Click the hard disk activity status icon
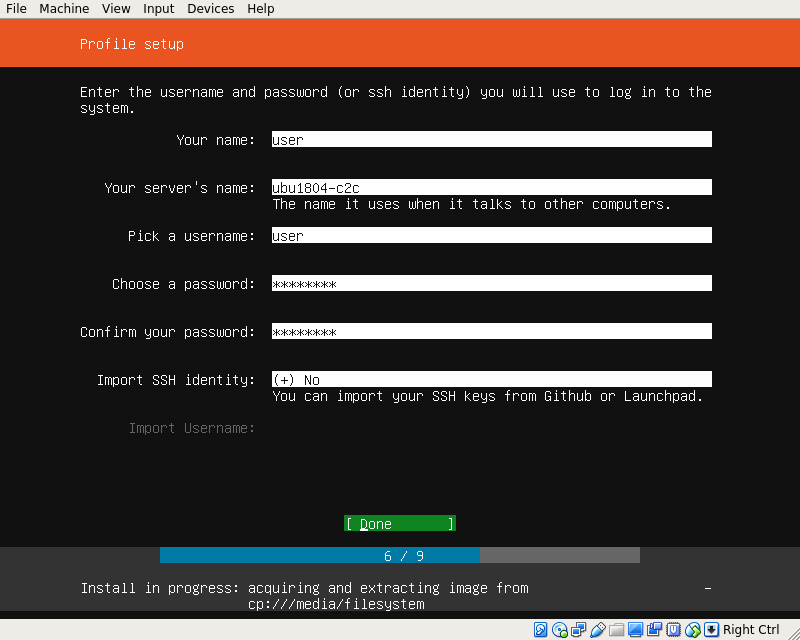 click(x=541, y=630)
